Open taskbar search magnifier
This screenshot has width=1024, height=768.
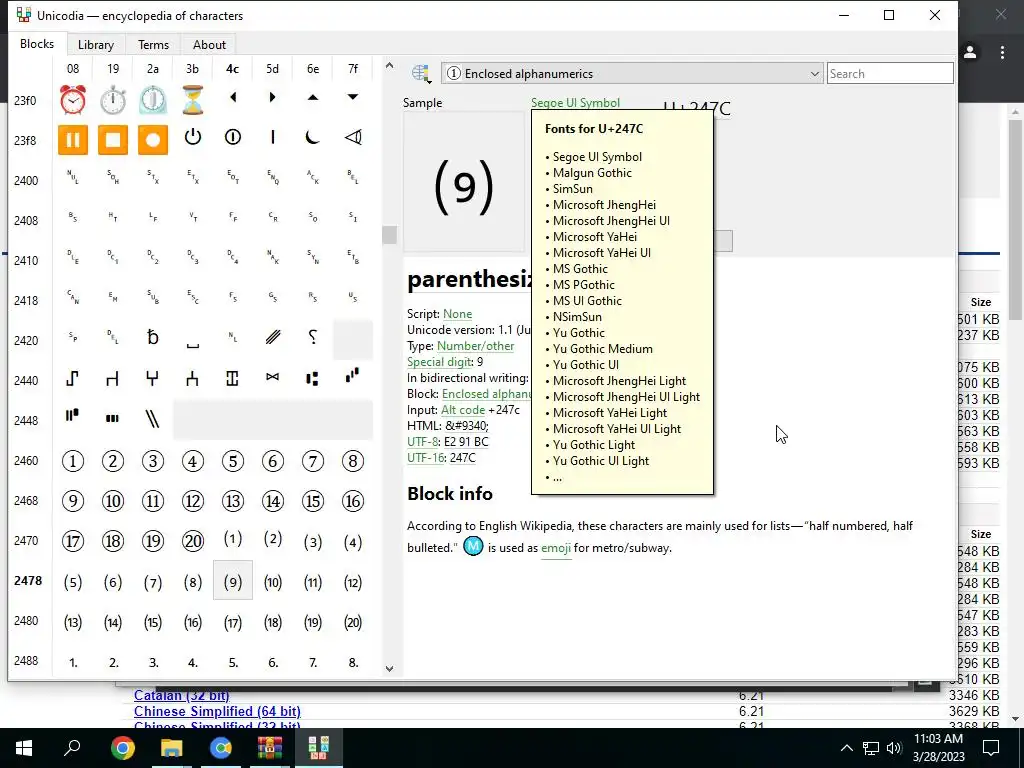point(72,748)
